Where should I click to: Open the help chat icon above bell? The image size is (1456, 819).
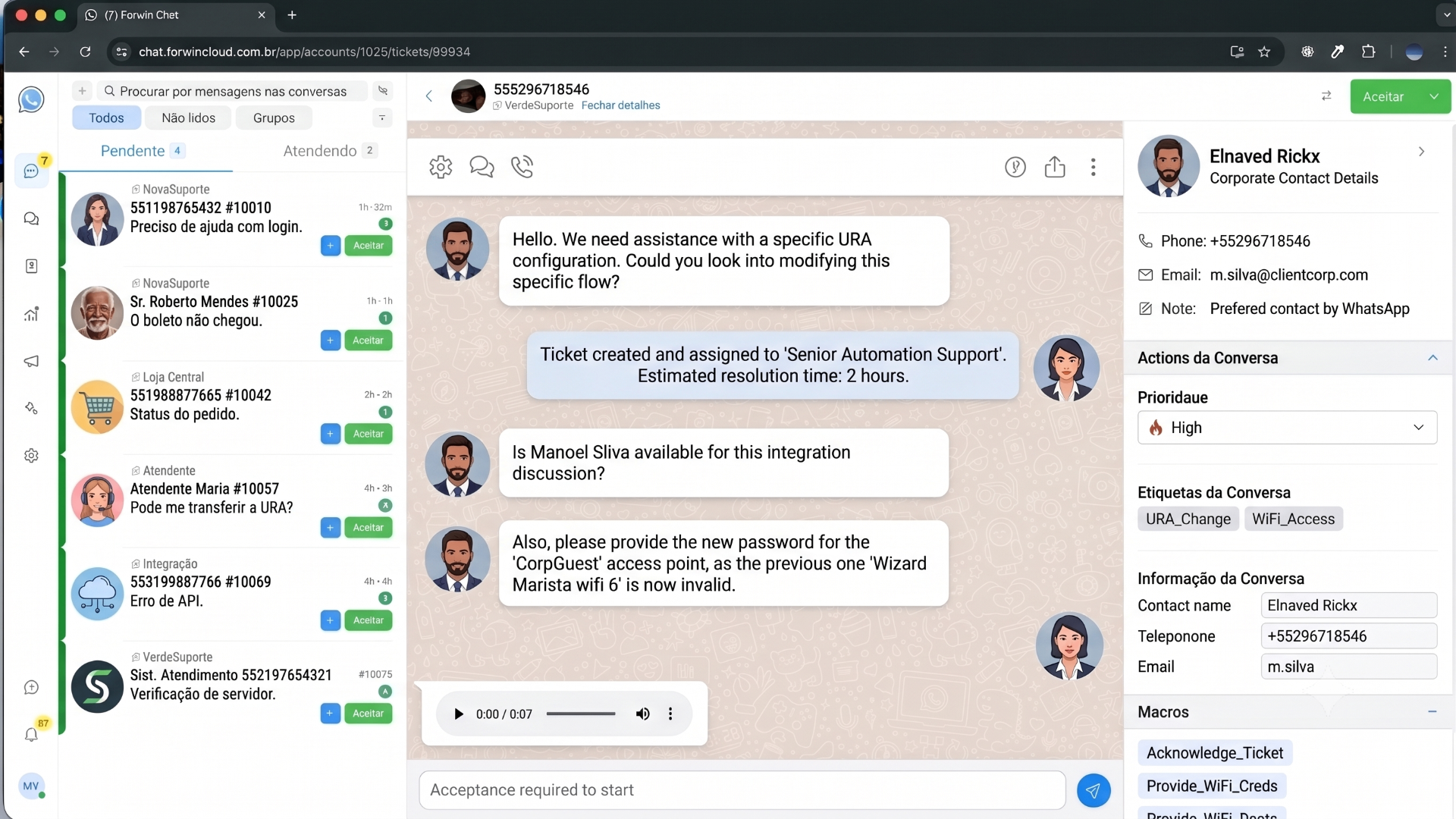click(x=31, y=687)
